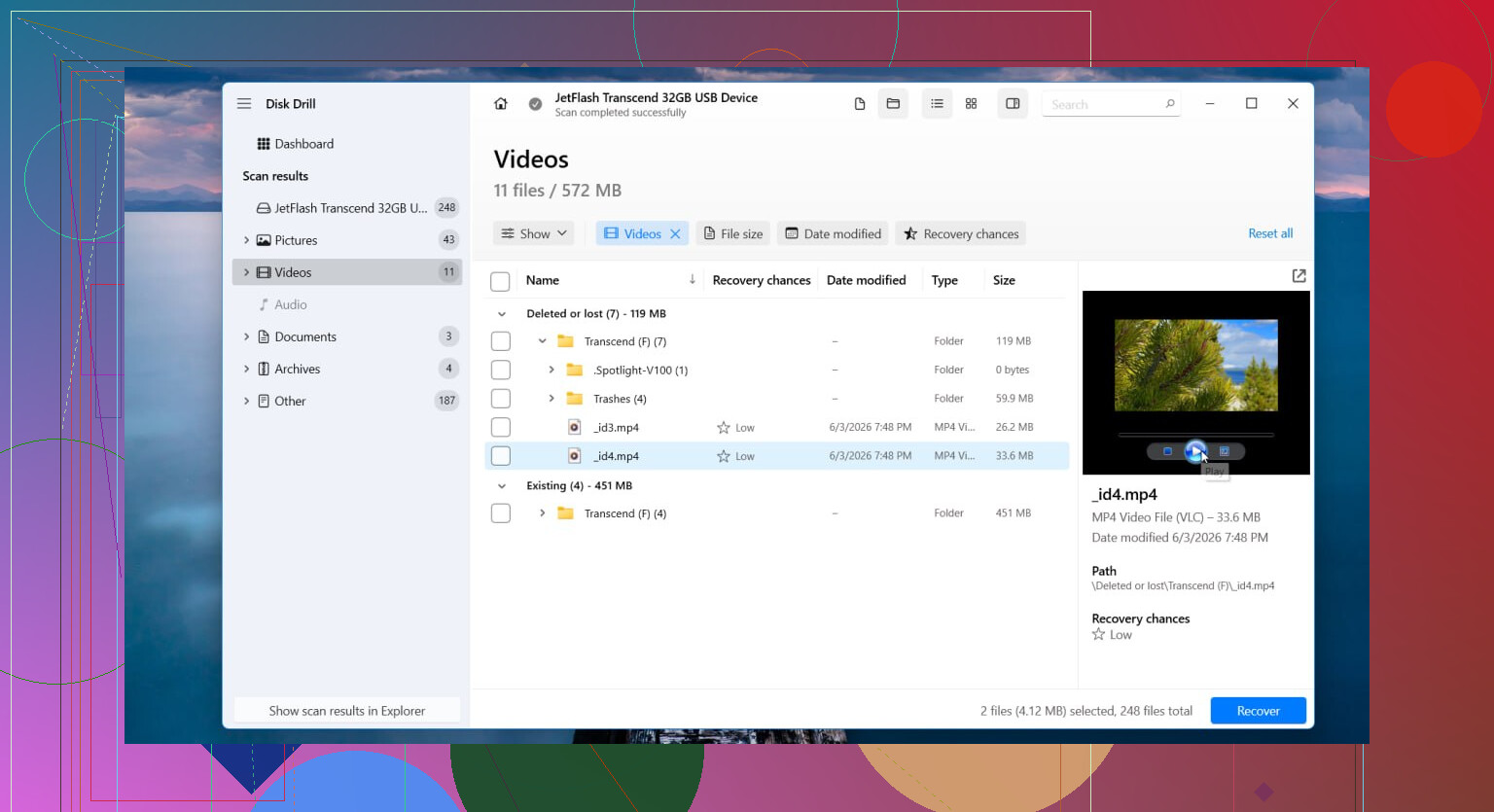Expand the Archives category in sidebar
The width and height of the screenshot is (1494, 812).
[x=246, y=369]
